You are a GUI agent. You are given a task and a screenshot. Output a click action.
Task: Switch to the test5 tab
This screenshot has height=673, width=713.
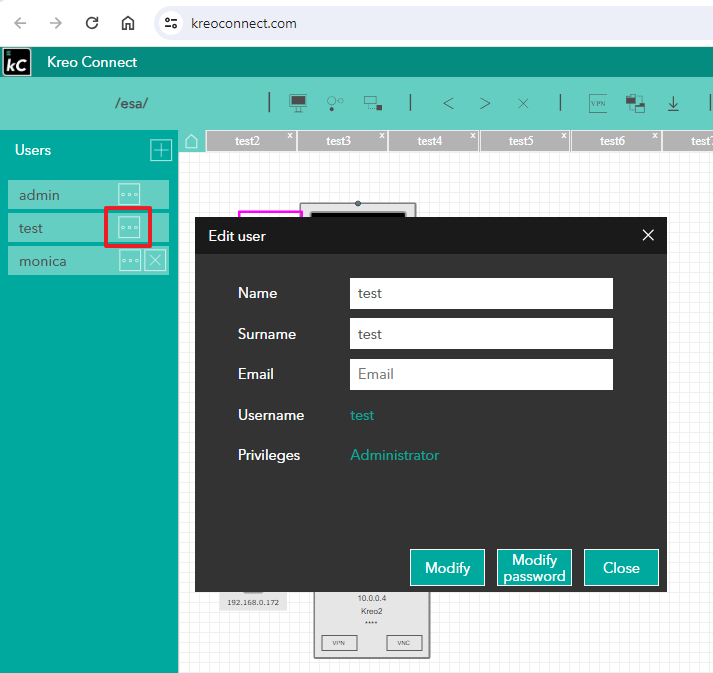(x=520, y=141)
